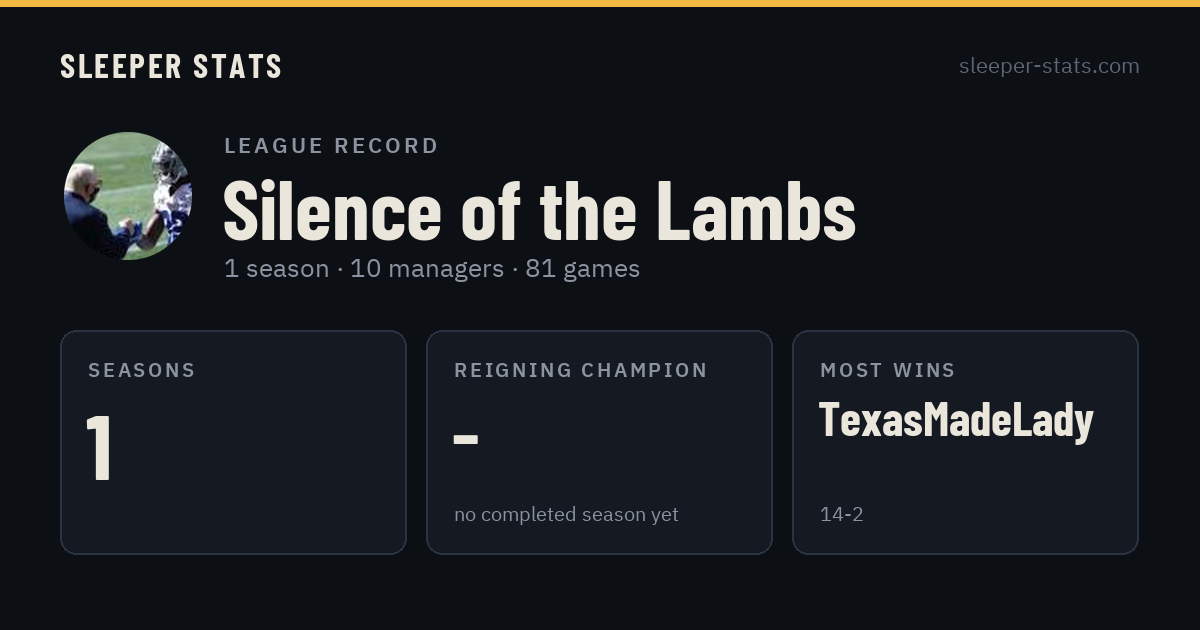Screen dimensions: 1200x630
Task: Click the SEASONS heading label
Action: click(x=142, y=370)
